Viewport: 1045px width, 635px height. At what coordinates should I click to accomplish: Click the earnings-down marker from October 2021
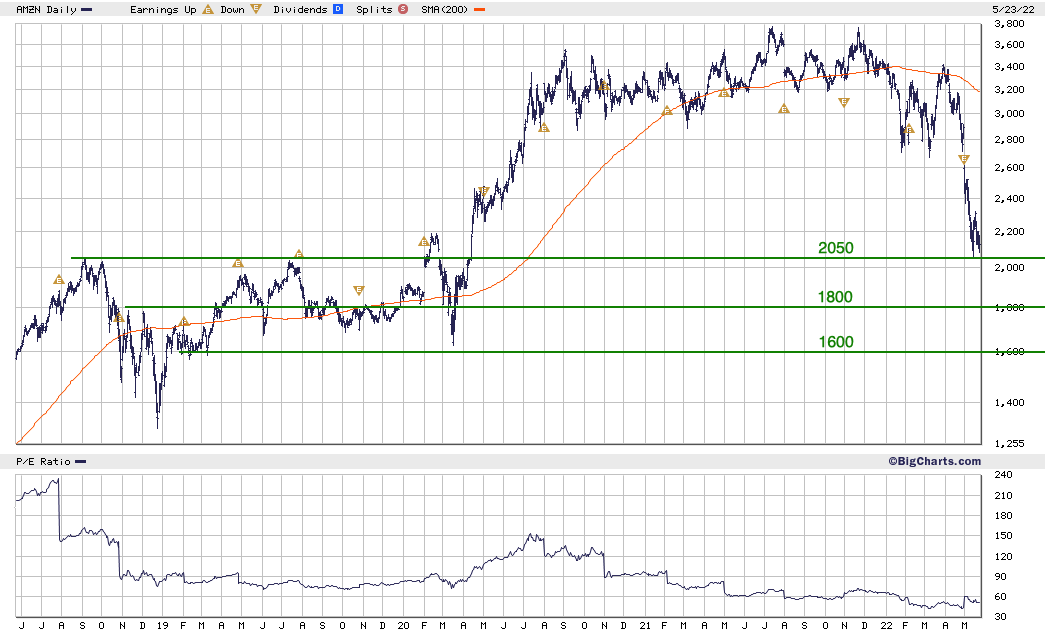click(844, 102)
